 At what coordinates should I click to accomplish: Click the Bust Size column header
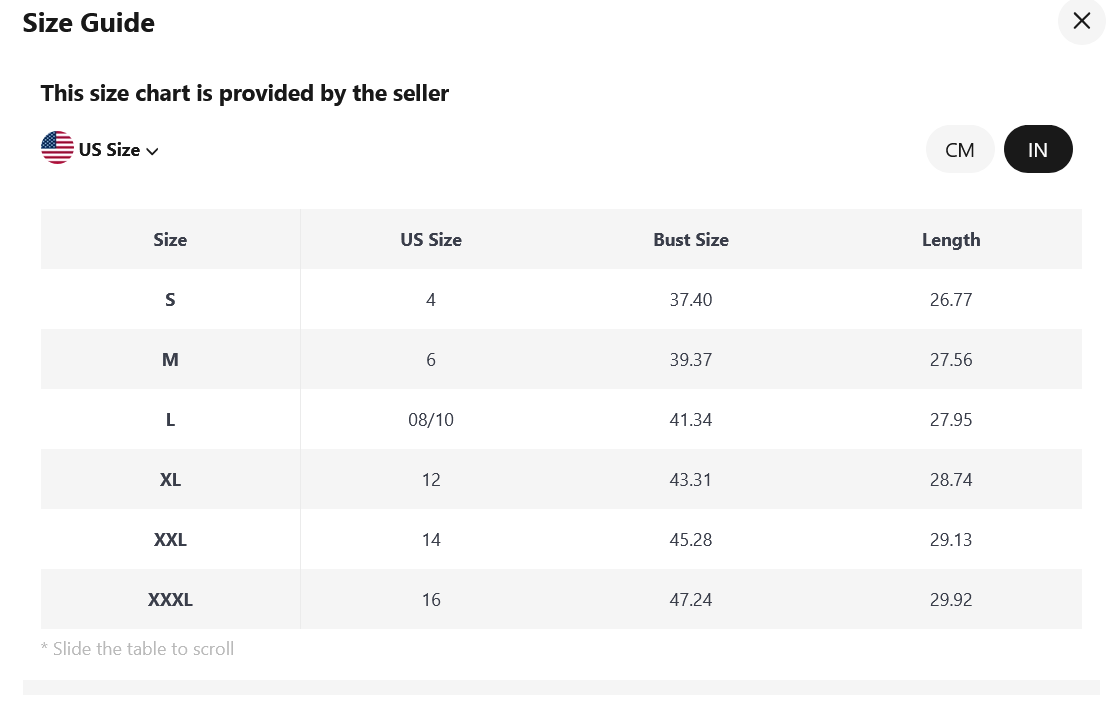coord(690,240)
